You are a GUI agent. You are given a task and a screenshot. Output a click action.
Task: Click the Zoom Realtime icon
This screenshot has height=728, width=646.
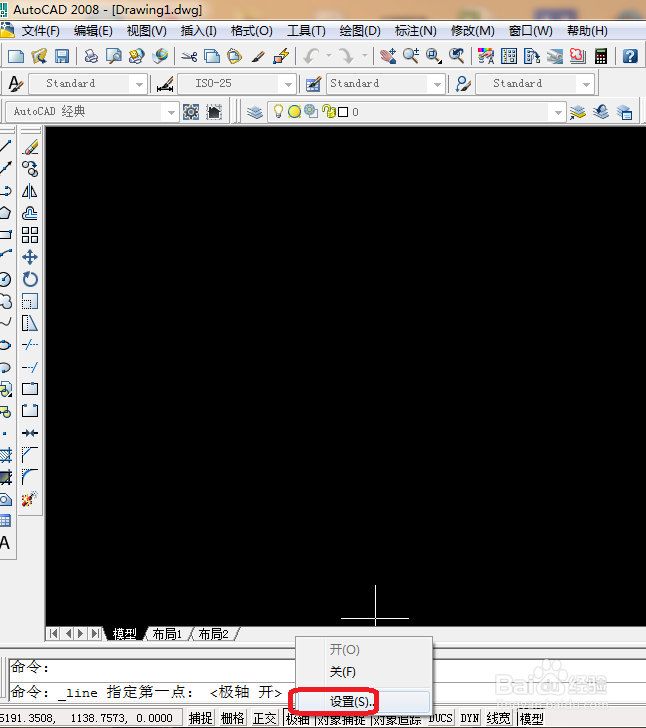tap(411, 57)
